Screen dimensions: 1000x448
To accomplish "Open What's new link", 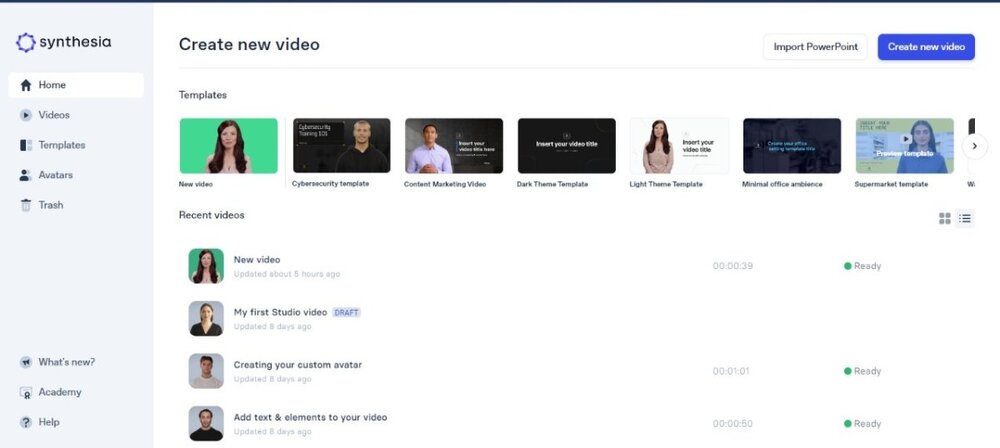I will click(66, 362).
